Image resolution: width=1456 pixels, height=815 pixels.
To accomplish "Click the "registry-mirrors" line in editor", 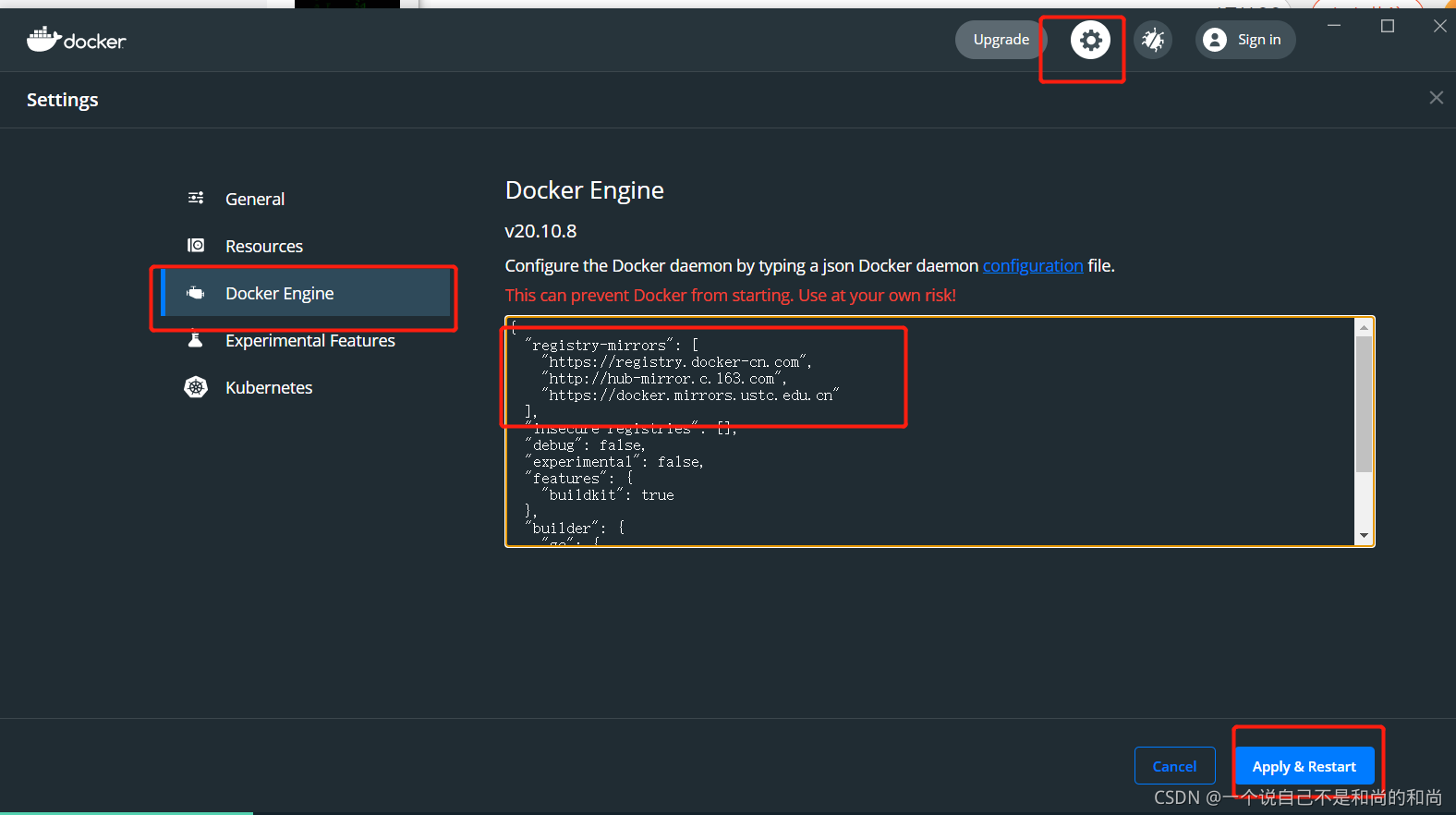I will click(x=612, y=346).
